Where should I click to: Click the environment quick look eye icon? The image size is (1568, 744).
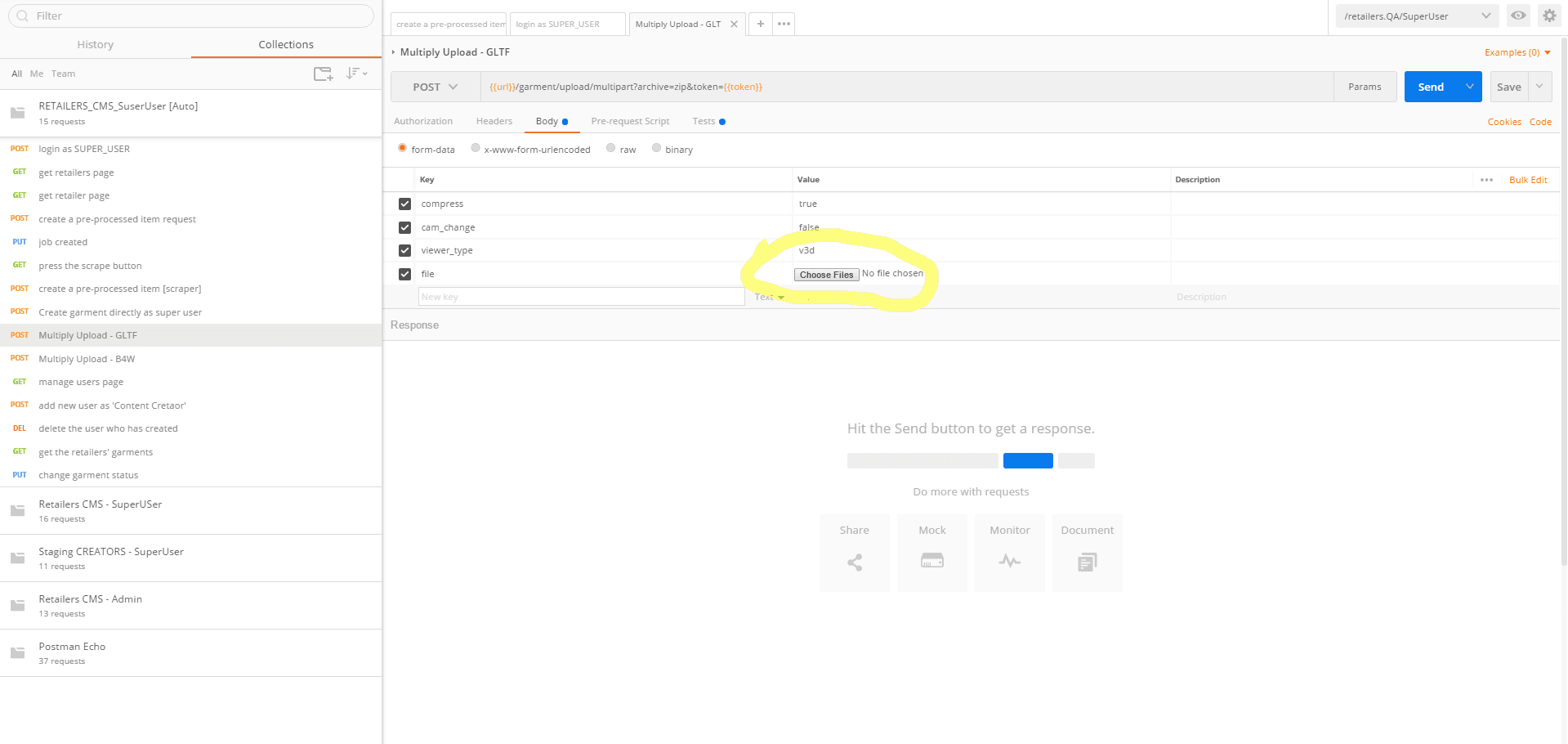pos(1518,16)
